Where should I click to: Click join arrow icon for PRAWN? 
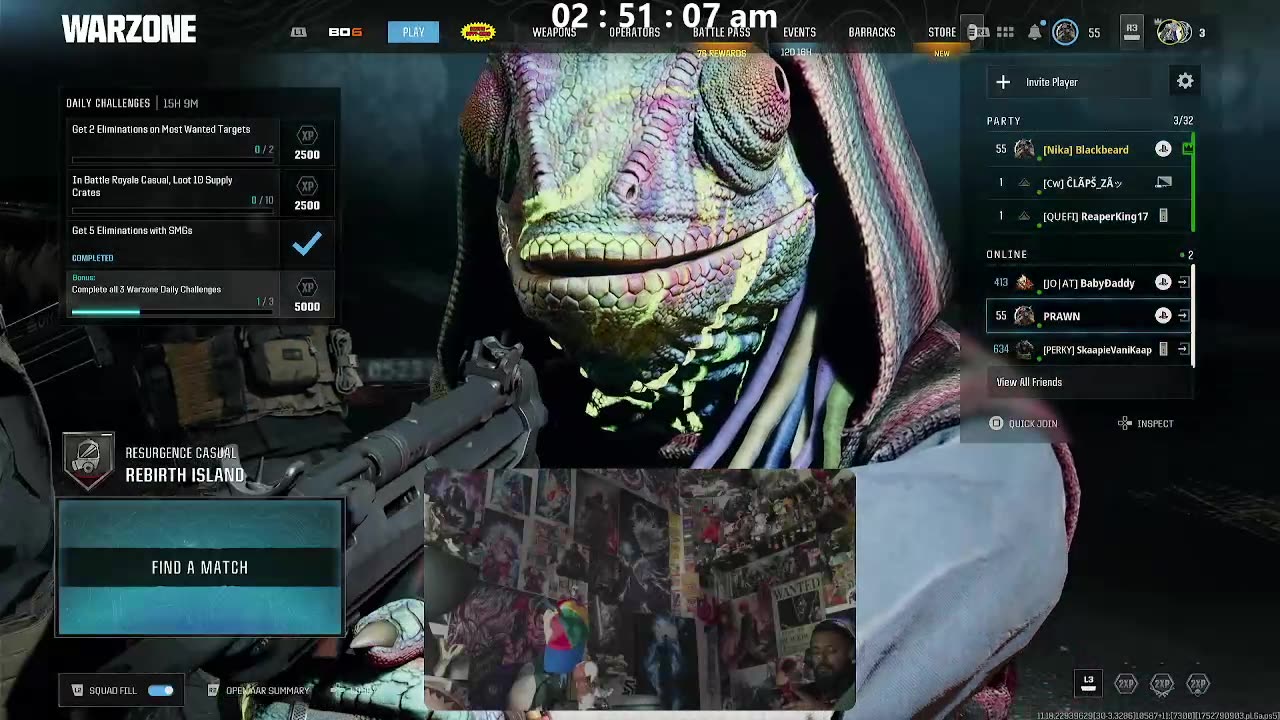[x=1183, y=316]
